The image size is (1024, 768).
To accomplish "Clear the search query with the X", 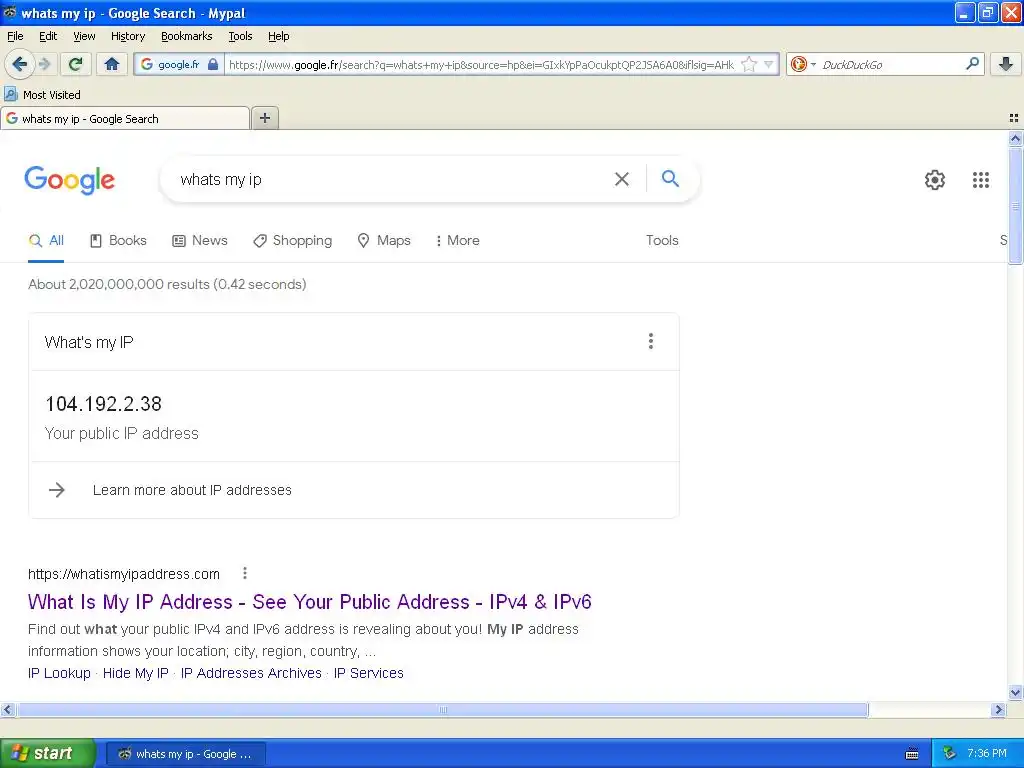I will (x=622, y=179).
